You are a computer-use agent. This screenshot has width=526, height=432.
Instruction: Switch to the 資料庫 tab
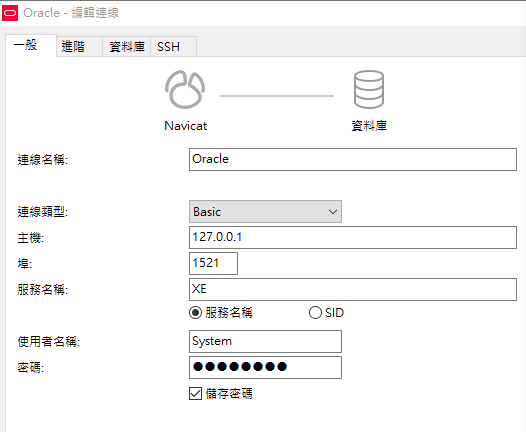(x=126, y=46)
